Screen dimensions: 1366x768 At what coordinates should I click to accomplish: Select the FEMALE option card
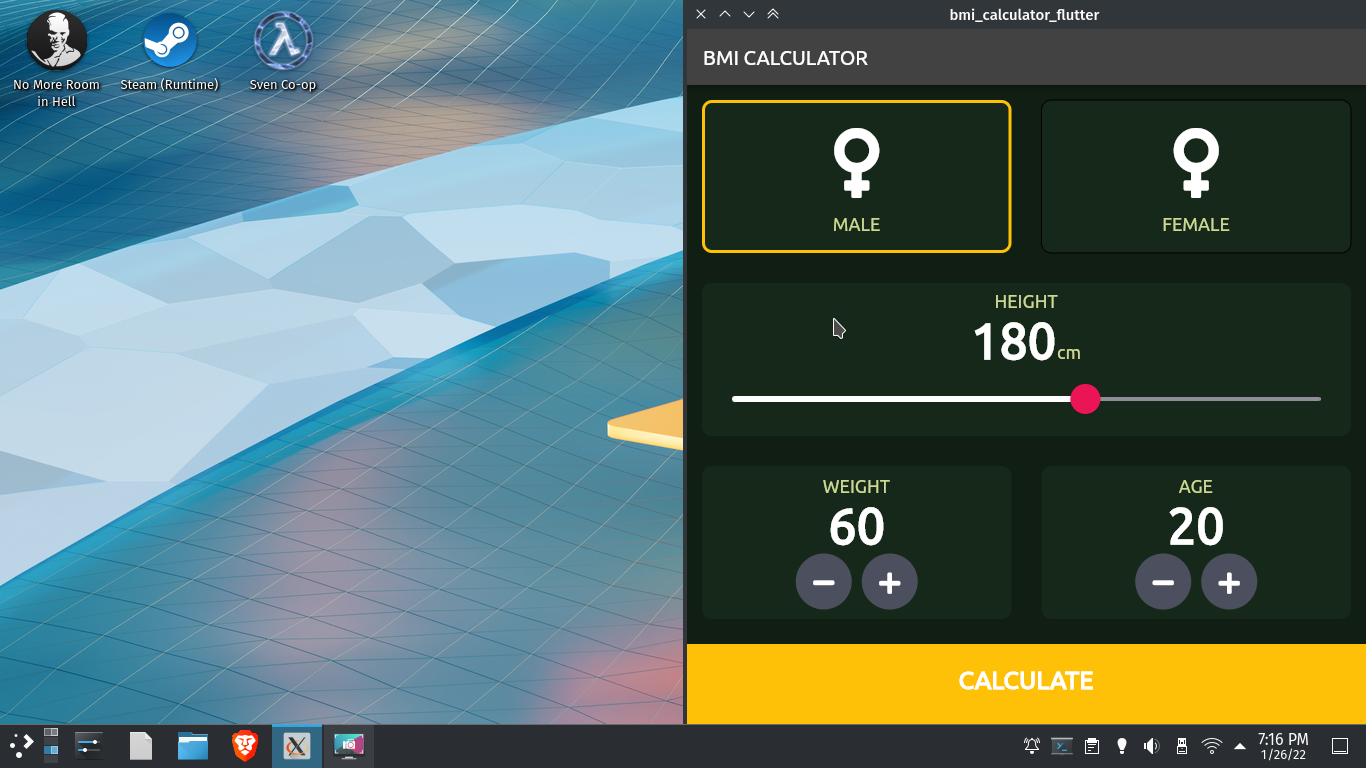tap(1196, 176)
